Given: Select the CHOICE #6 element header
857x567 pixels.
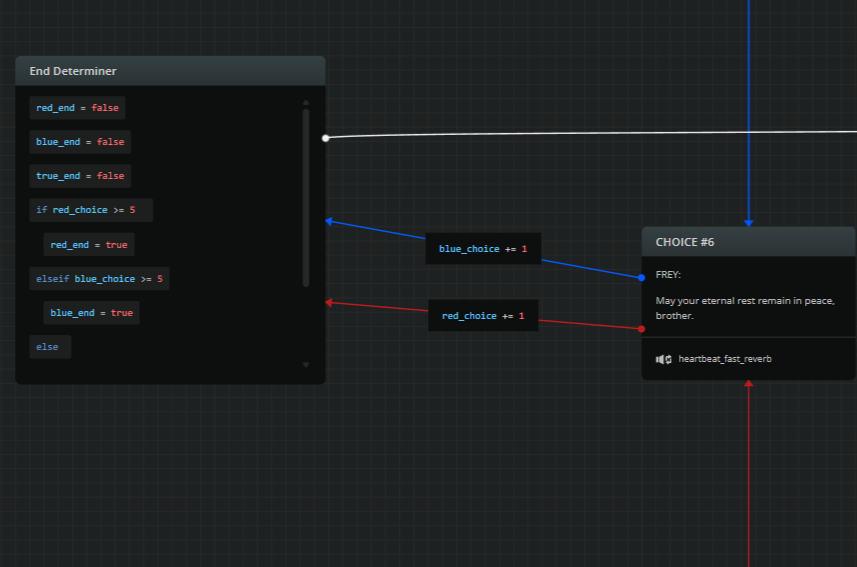Looking at the screenshot, I should (748, 242).
